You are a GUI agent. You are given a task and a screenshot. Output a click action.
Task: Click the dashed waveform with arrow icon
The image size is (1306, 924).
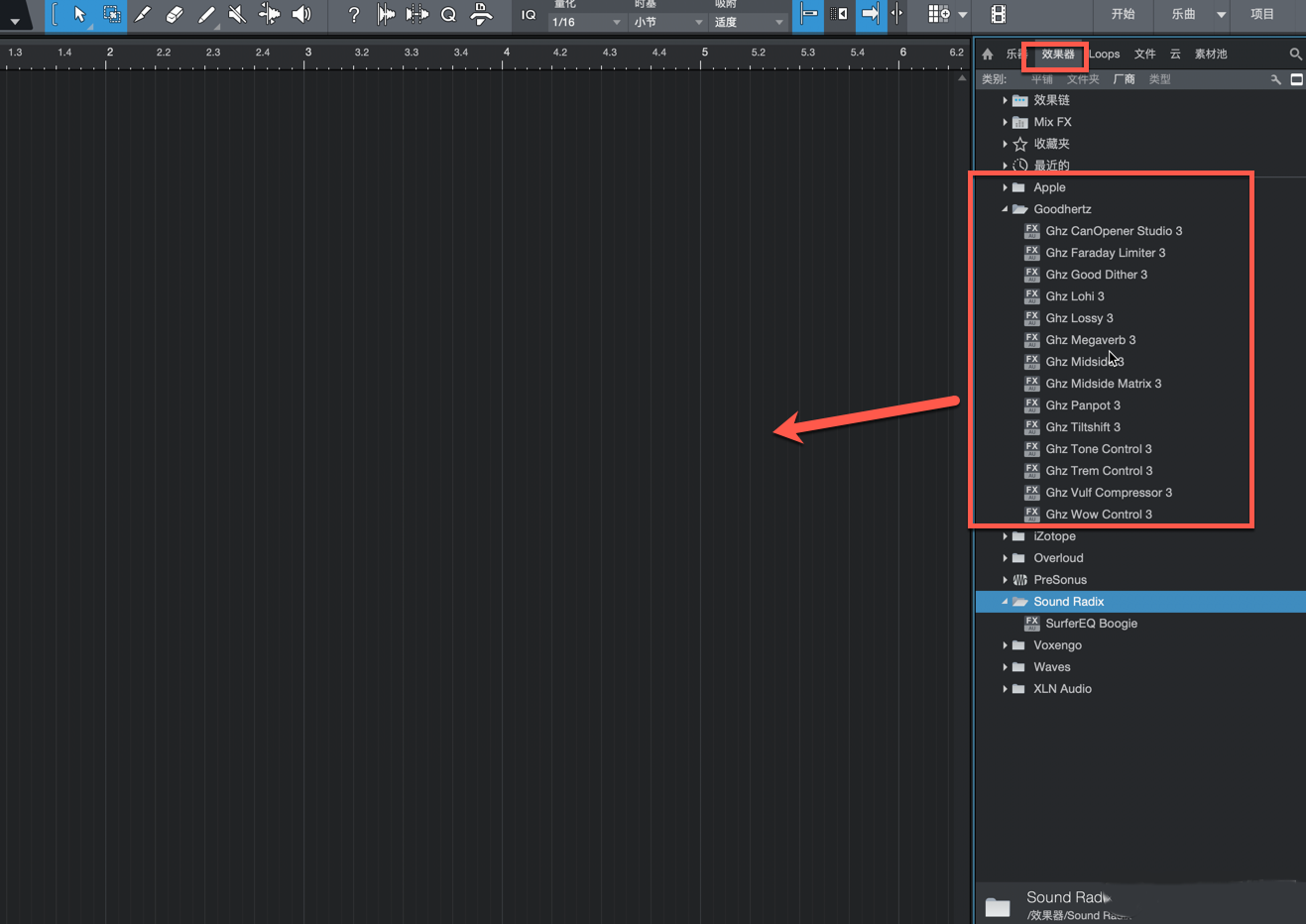417,15
